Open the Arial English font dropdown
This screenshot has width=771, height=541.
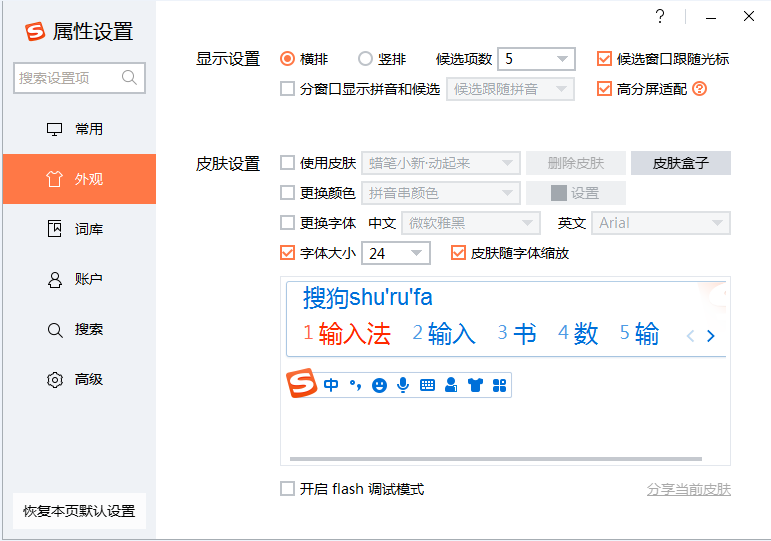(660, 223)
